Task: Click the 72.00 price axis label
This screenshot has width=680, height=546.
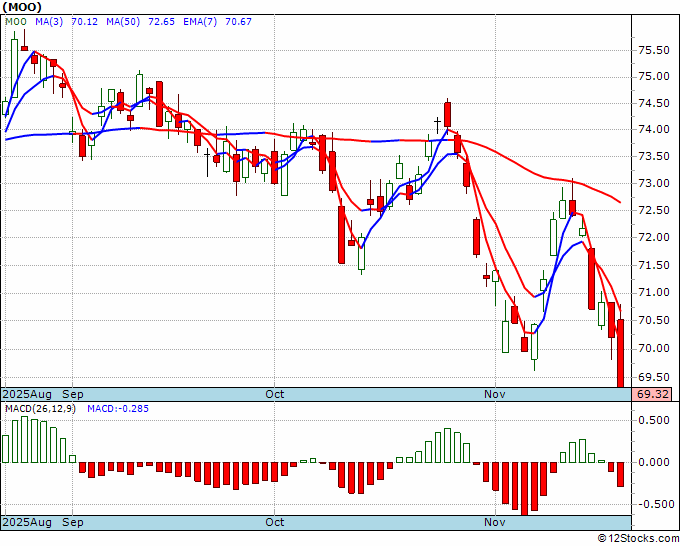Action: click(x=654, y=237)
